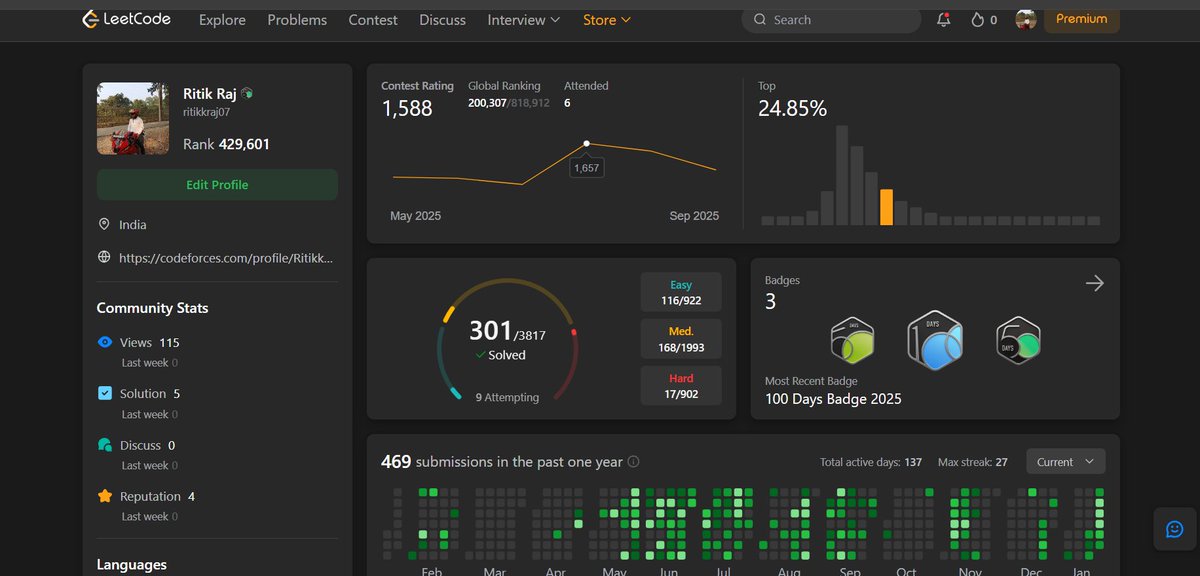Go to the Problems page

click(x=297, y=20)
